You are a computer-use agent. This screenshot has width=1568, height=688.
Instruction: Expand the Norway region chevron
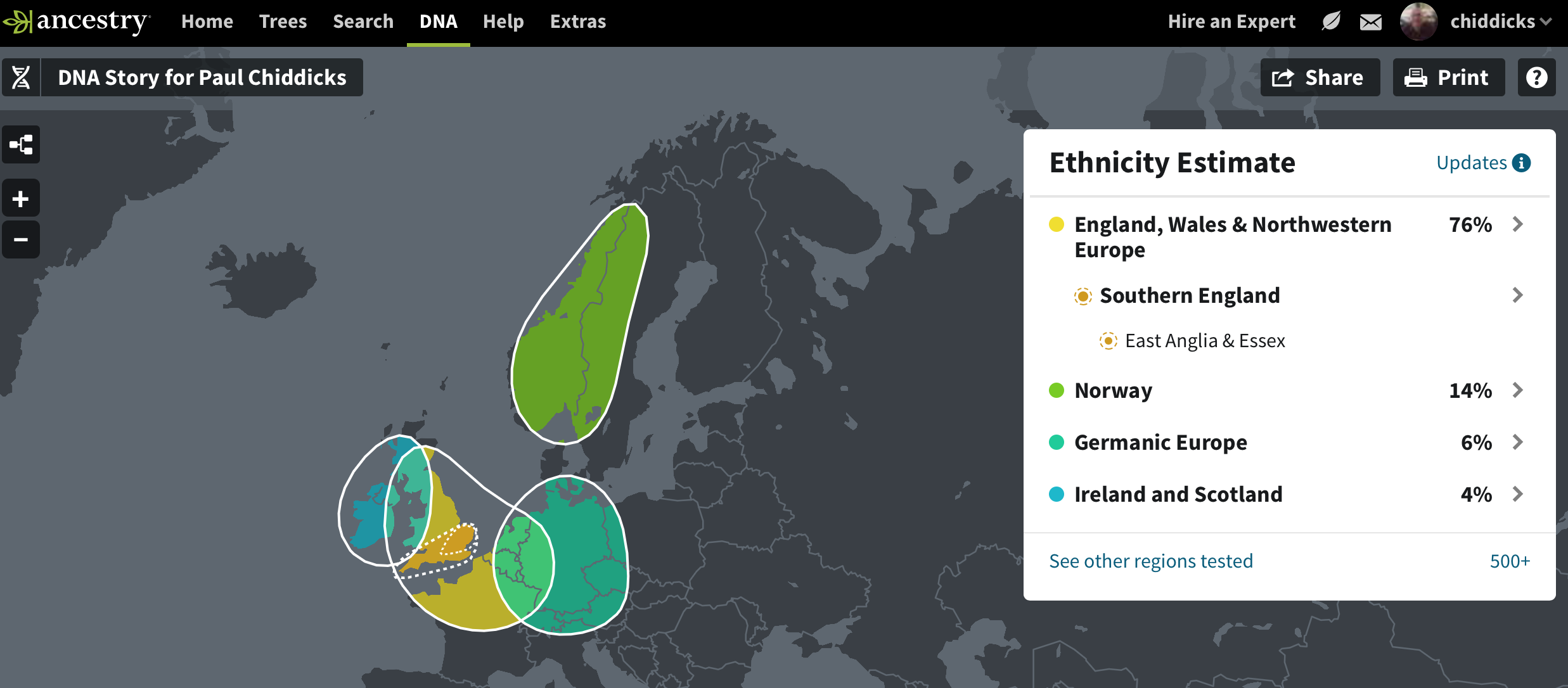(1517, 390)
